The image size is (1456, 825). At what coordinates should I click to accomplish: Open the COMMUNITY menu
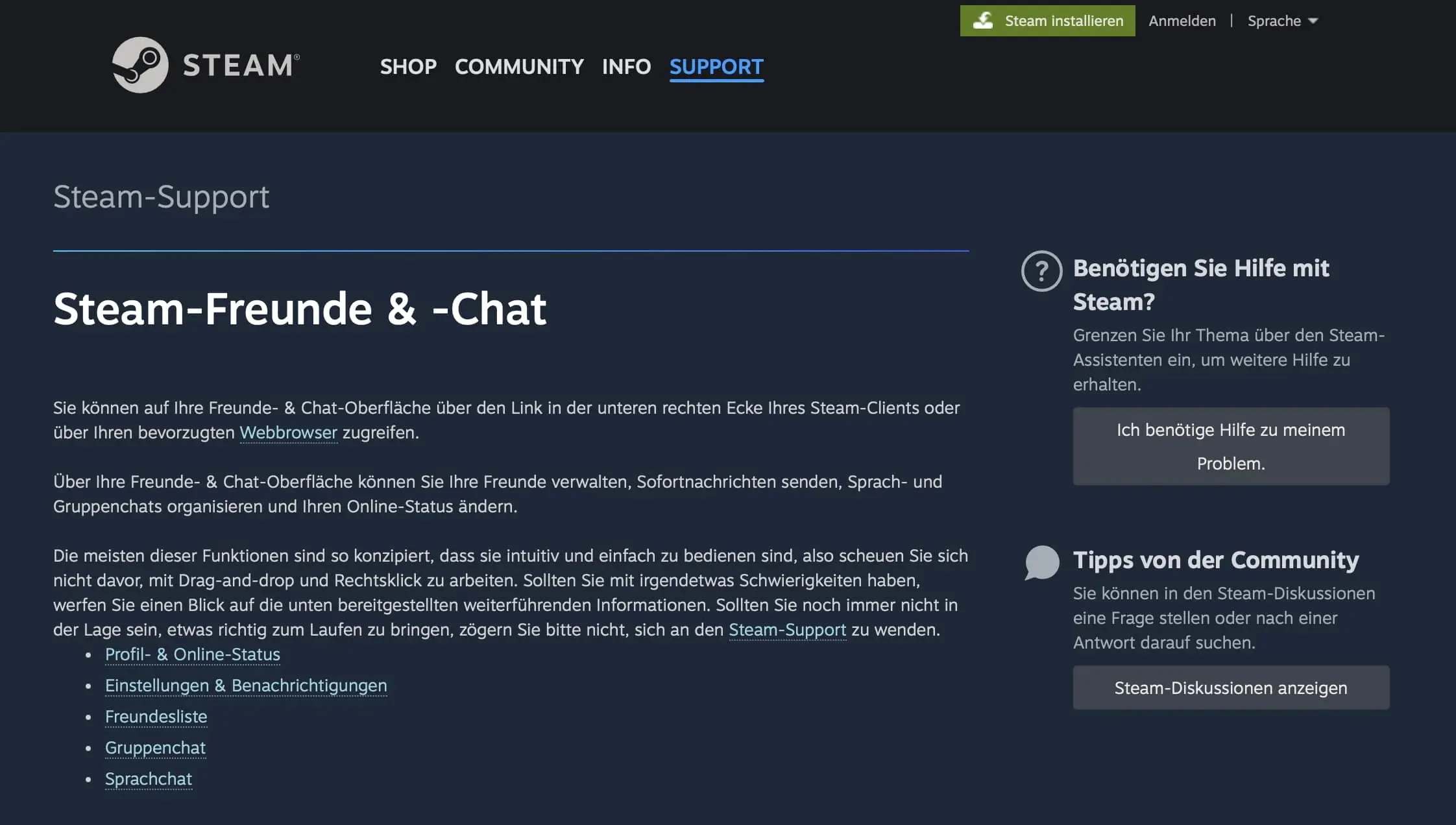[x=520, y=67]
